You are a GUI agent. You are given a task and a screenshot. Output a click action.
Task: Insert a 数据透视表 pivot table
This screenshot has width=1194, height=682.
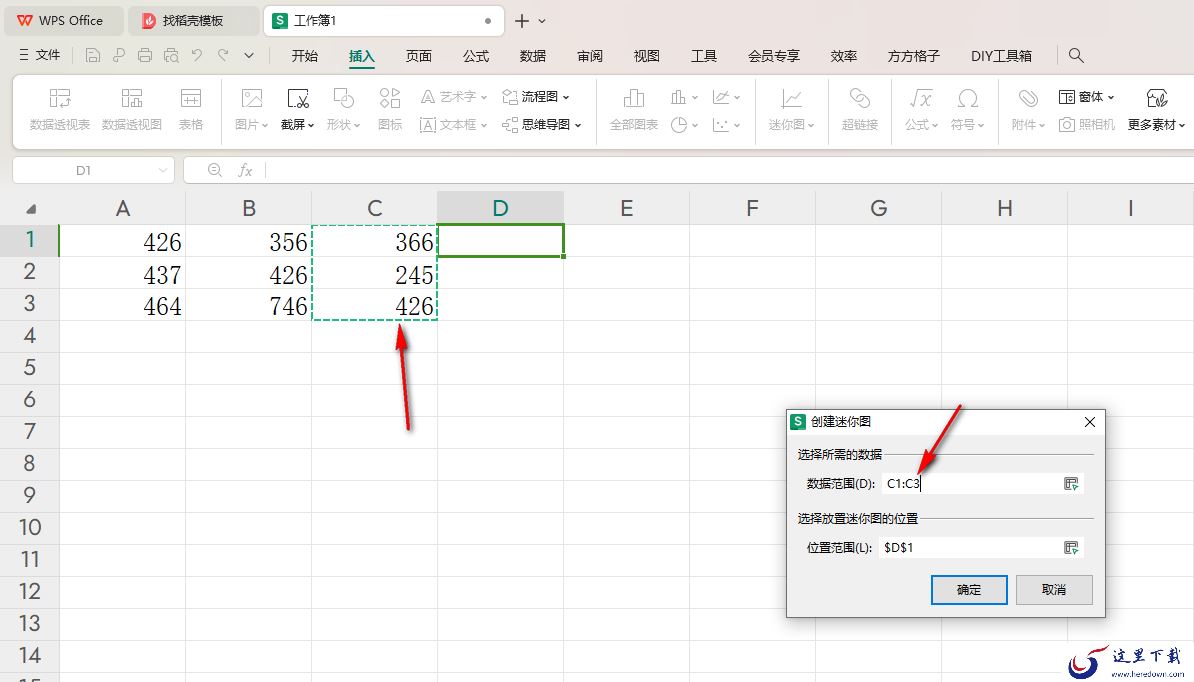point(59,109)
